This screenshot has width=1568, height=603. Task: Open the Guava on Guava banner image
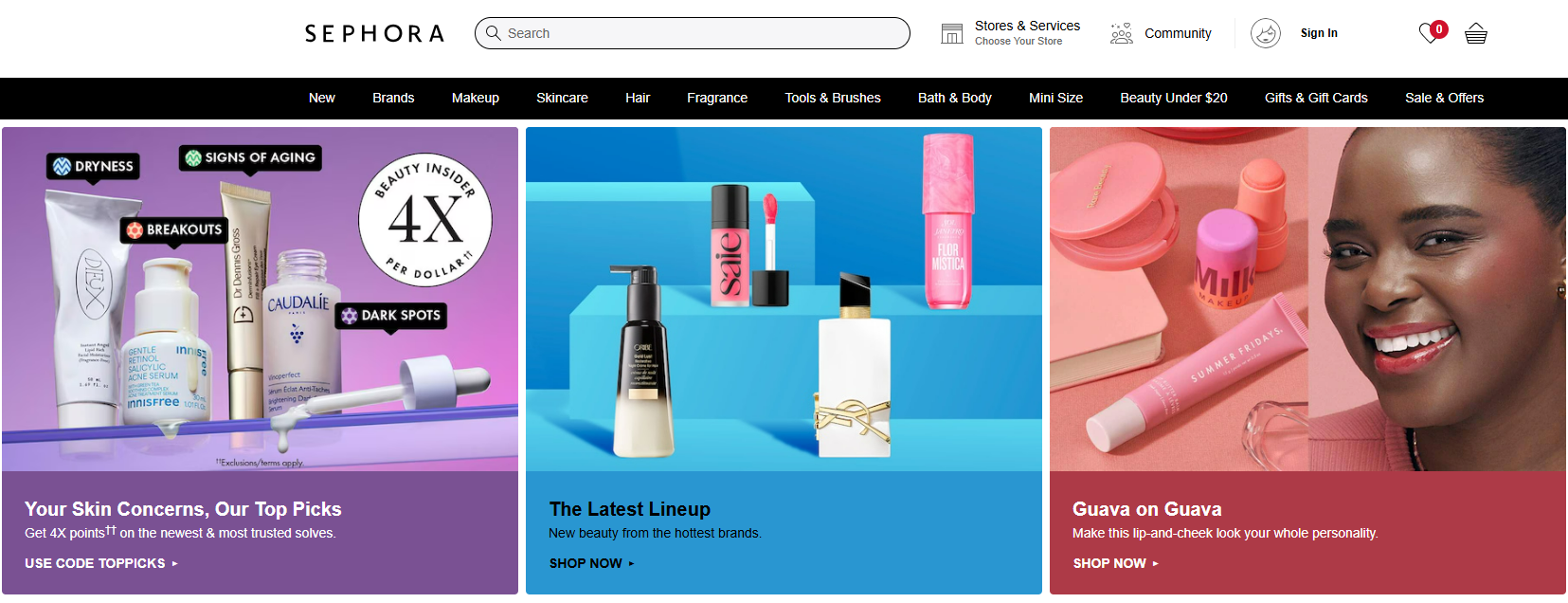point(1307,299)
